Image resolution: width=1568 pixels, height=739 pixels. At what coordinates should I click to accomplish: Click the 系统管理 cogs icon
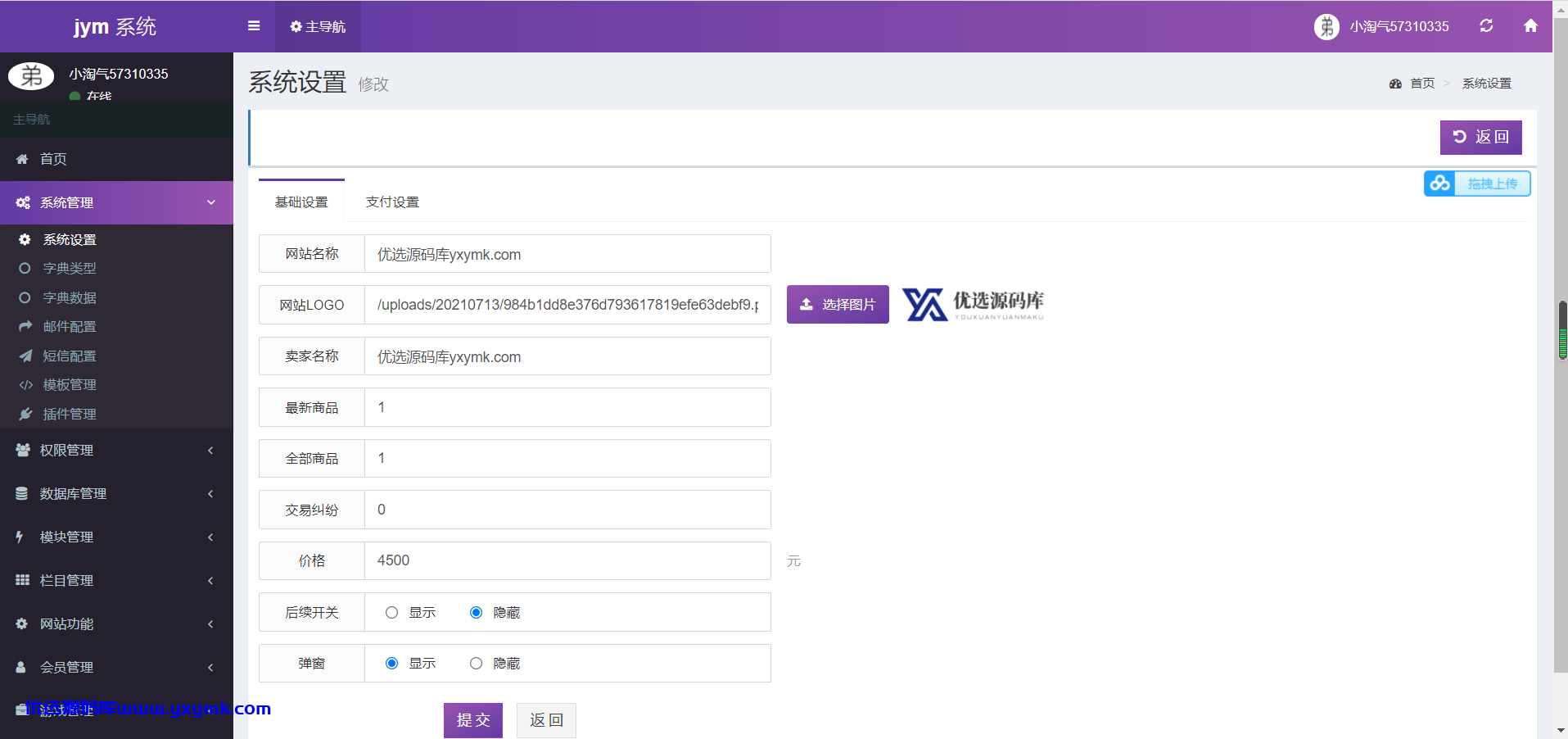point(23,202)
